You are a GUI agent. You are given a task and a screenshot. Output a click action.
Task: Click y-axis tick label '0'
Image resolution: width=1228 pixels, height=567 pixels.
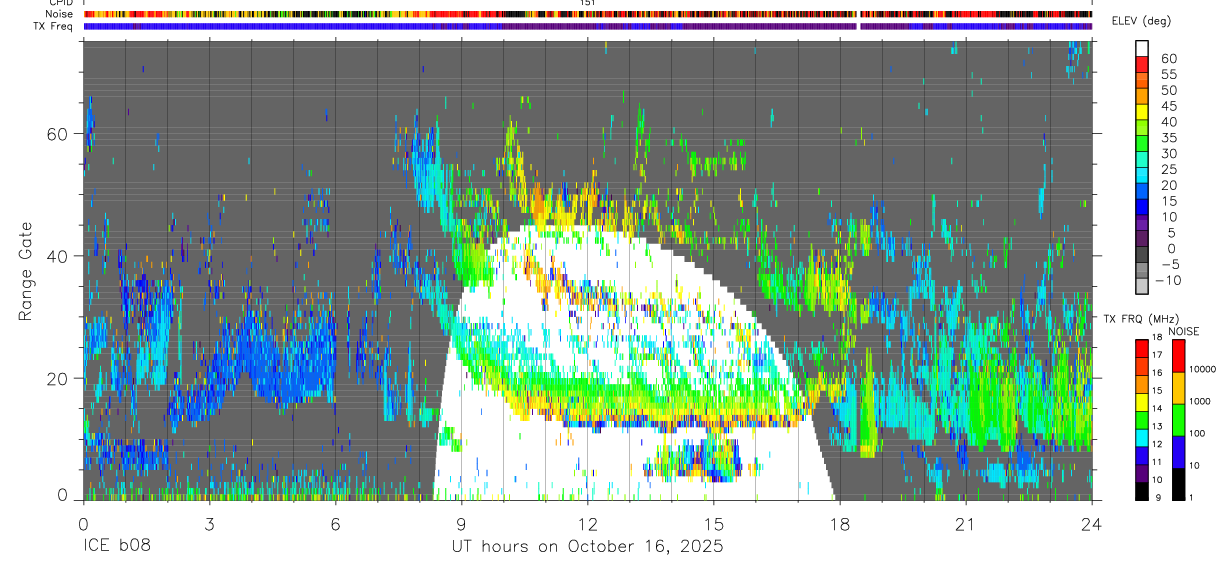pyautogui.click(x=63, y=495)
